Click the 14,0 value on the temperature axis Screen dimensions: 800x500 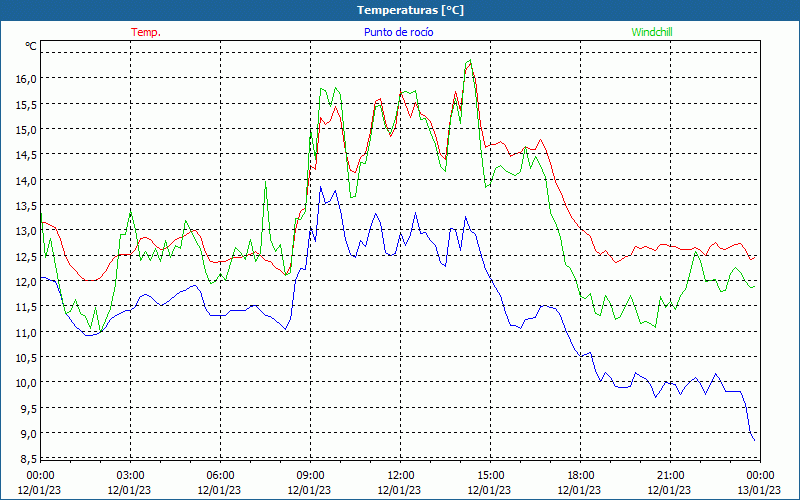28,180
